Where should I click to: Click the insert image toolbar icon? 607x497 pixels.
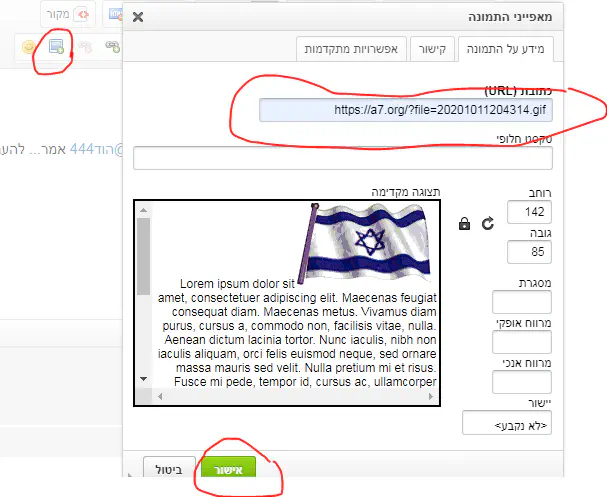56,46
